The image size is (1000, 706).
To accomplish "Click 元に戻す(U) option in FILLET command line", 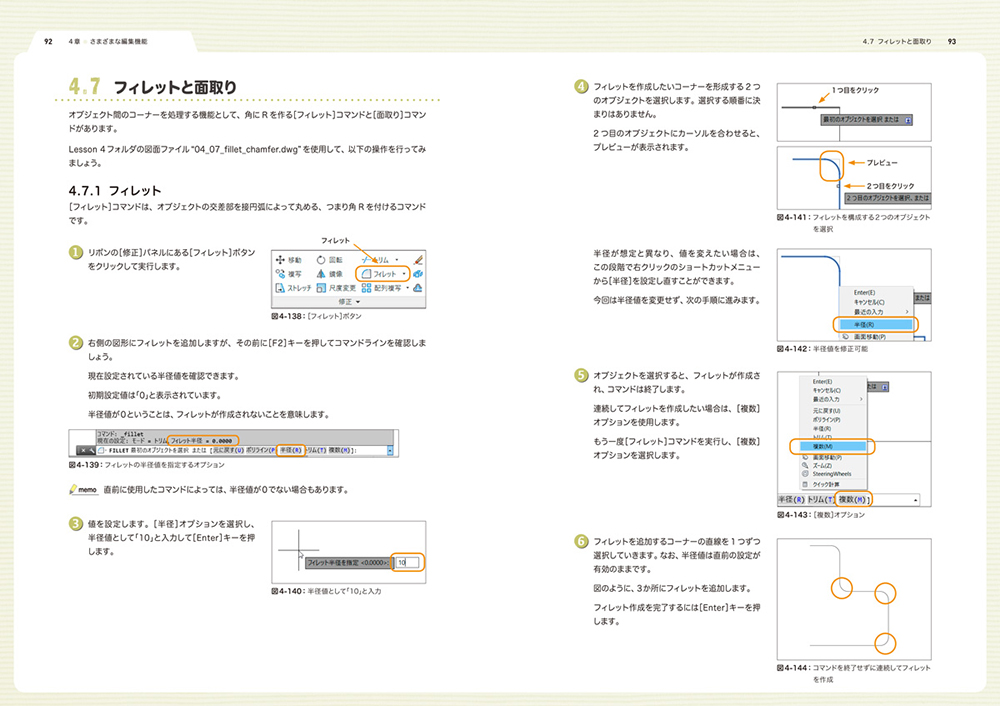I will click(x=228, y=450).
